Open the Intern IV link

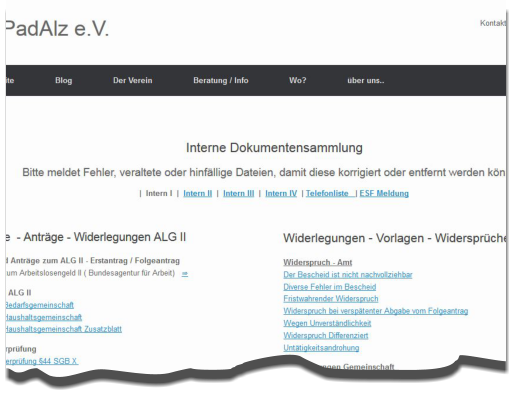point(281,193)
